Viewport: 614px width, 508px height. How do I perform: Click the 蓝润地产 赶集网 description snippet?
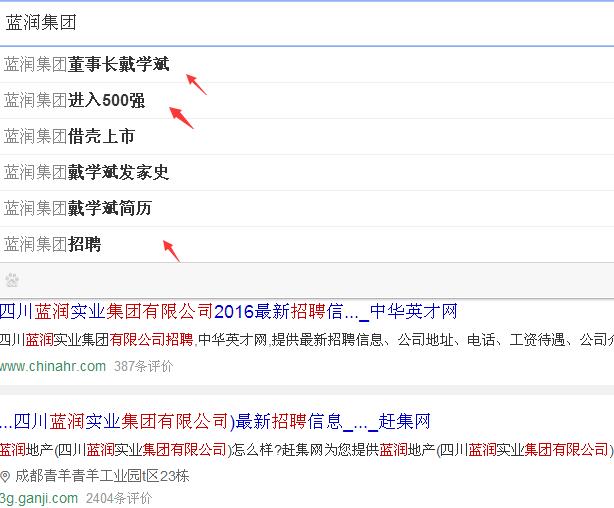point(300,449)
